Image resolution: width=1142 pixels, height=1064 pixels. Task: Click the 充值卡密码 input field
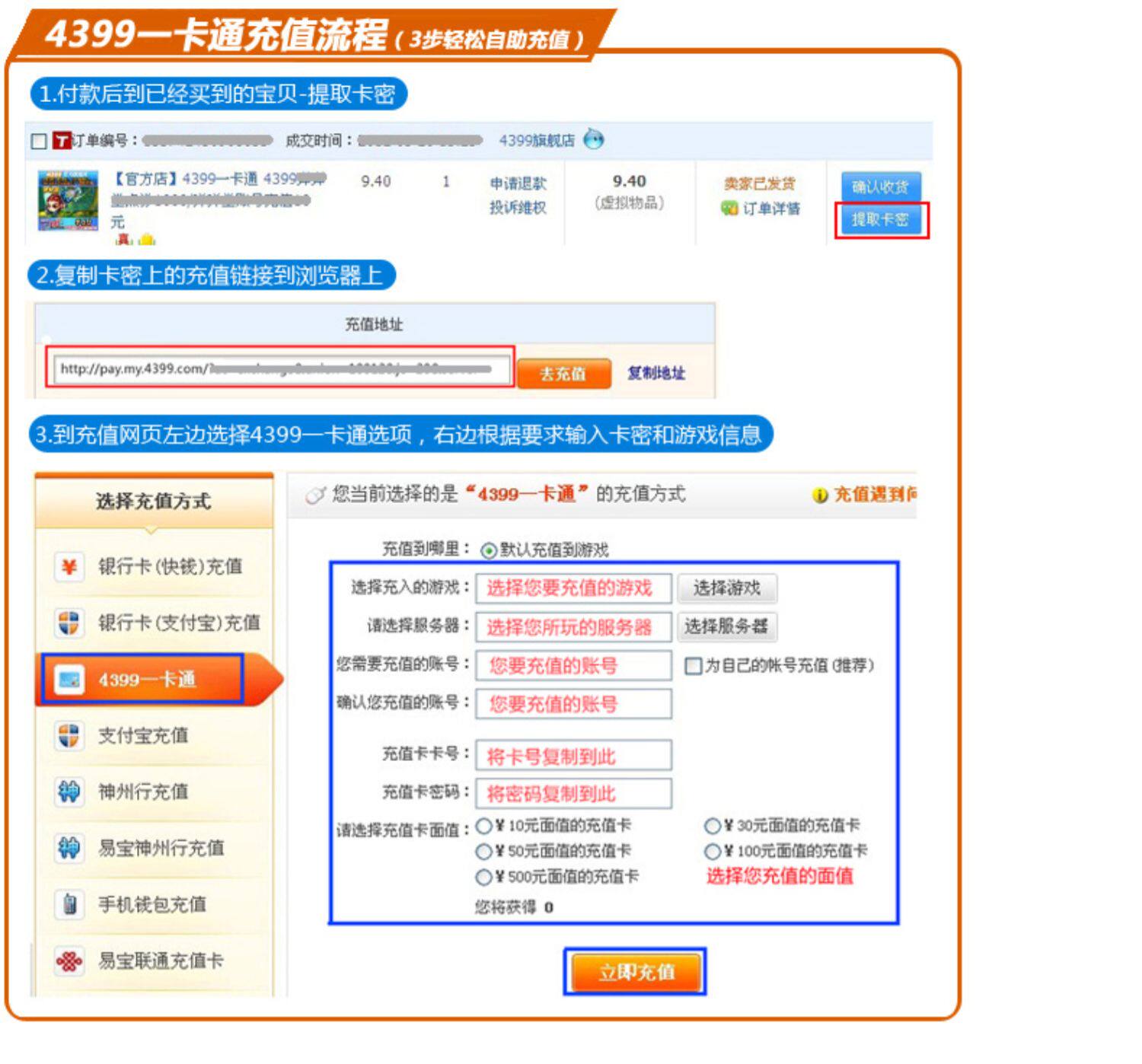click(x=573, y=794)
